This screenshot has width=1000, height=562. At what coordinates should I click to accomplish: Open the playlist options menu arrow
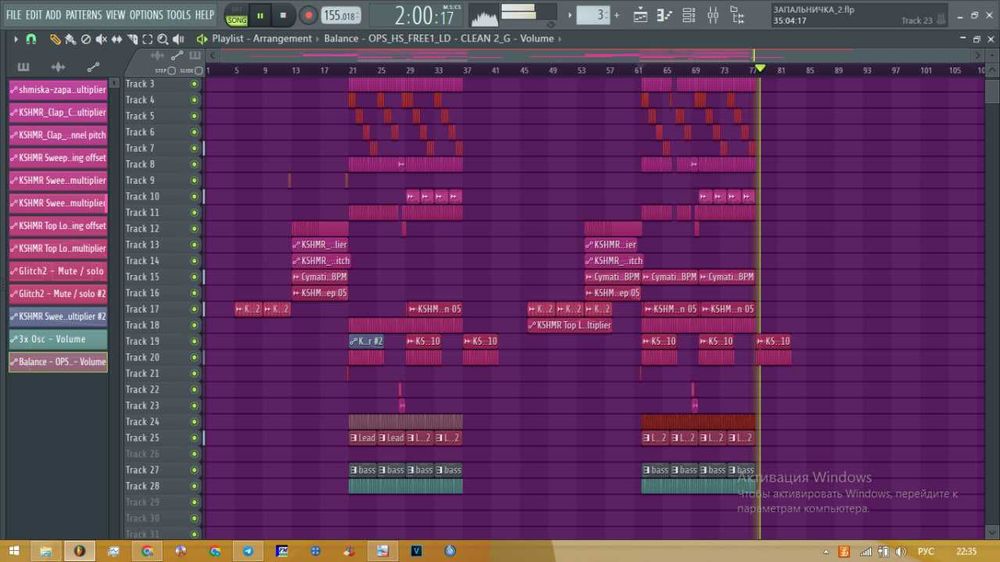click(15, 39)
